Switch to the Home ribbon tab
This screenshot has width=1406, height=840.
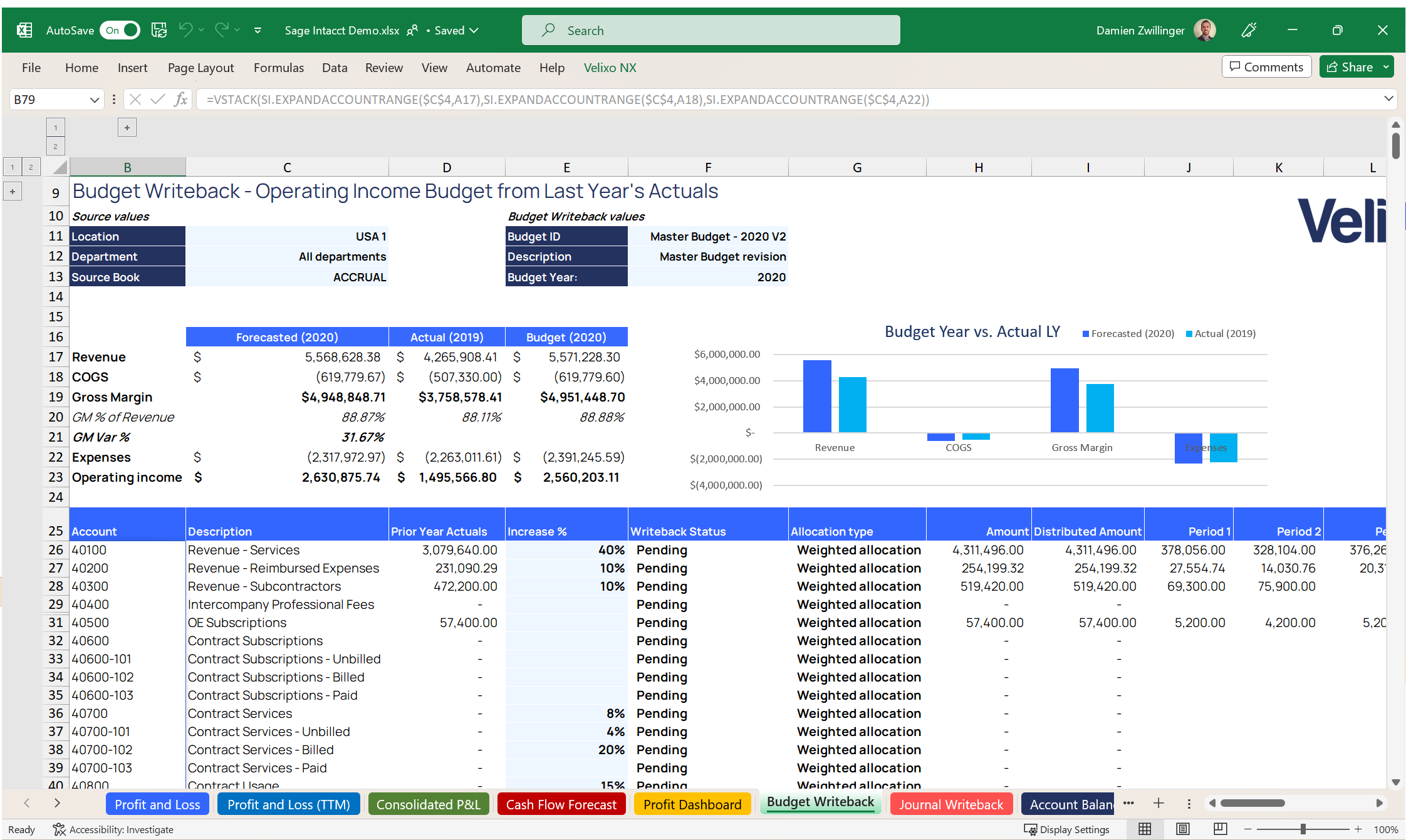81,68
